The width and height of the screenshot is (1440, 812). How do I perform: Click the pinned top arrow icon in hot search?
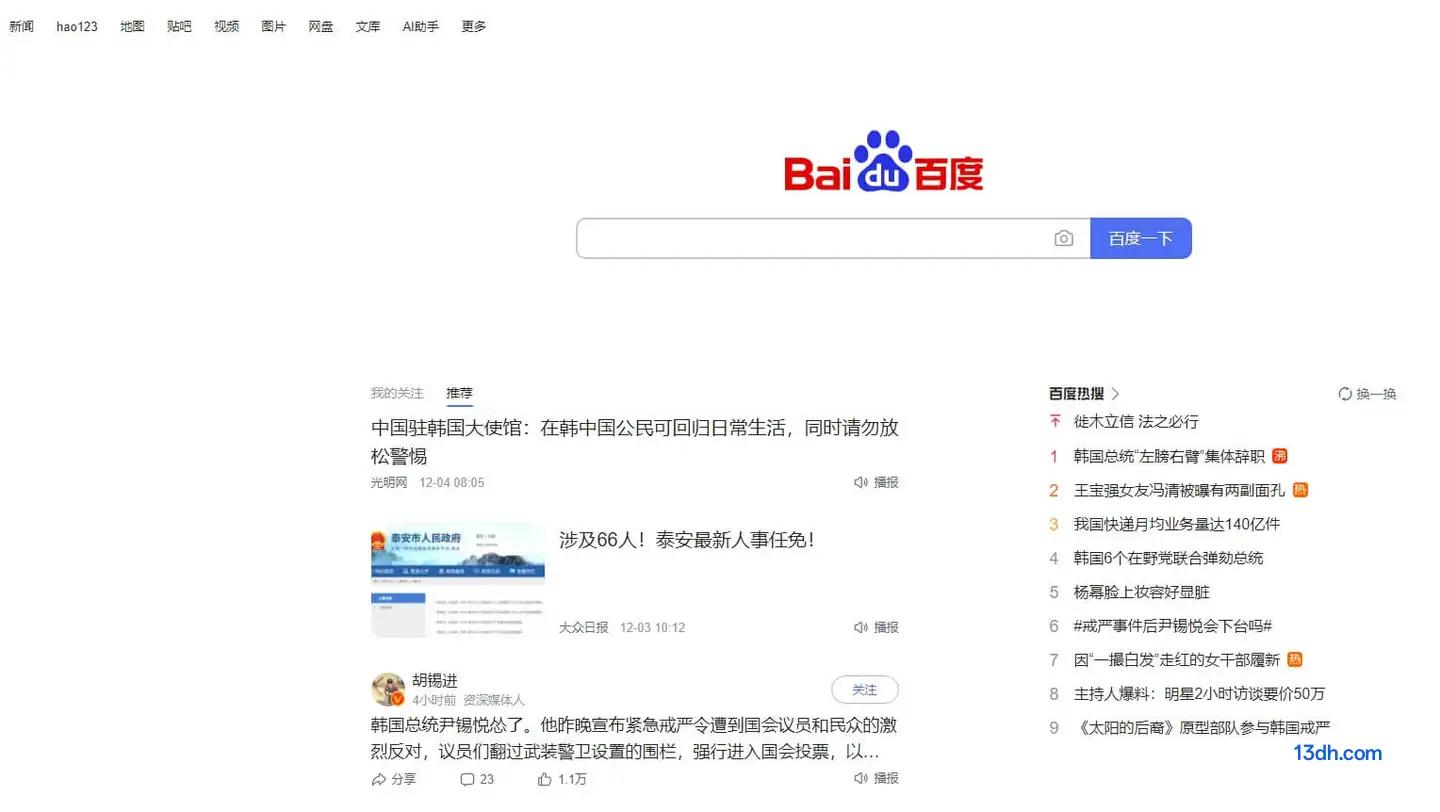1054,421
